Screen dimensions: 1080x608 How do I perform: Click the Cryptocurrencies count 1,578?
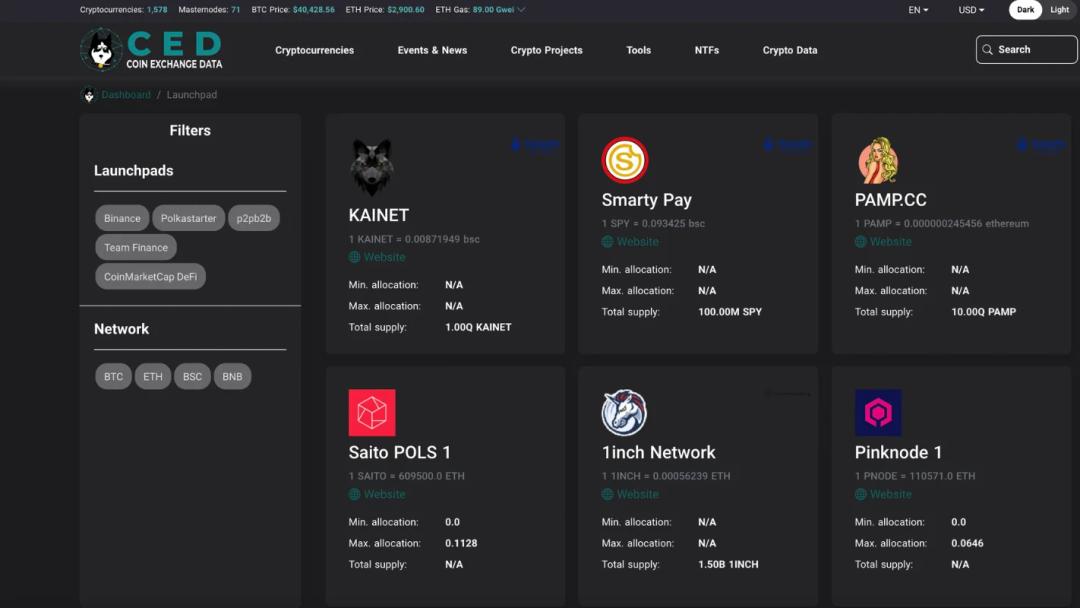click(157, 10)
